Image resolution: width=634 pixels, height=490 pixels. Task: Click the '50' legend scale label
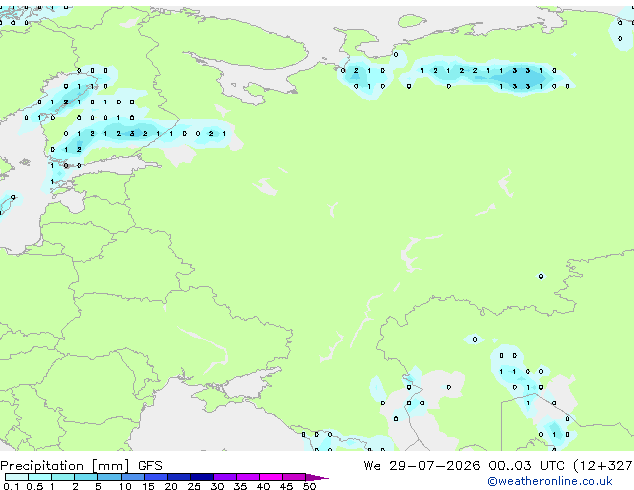[x=309, y=486]
